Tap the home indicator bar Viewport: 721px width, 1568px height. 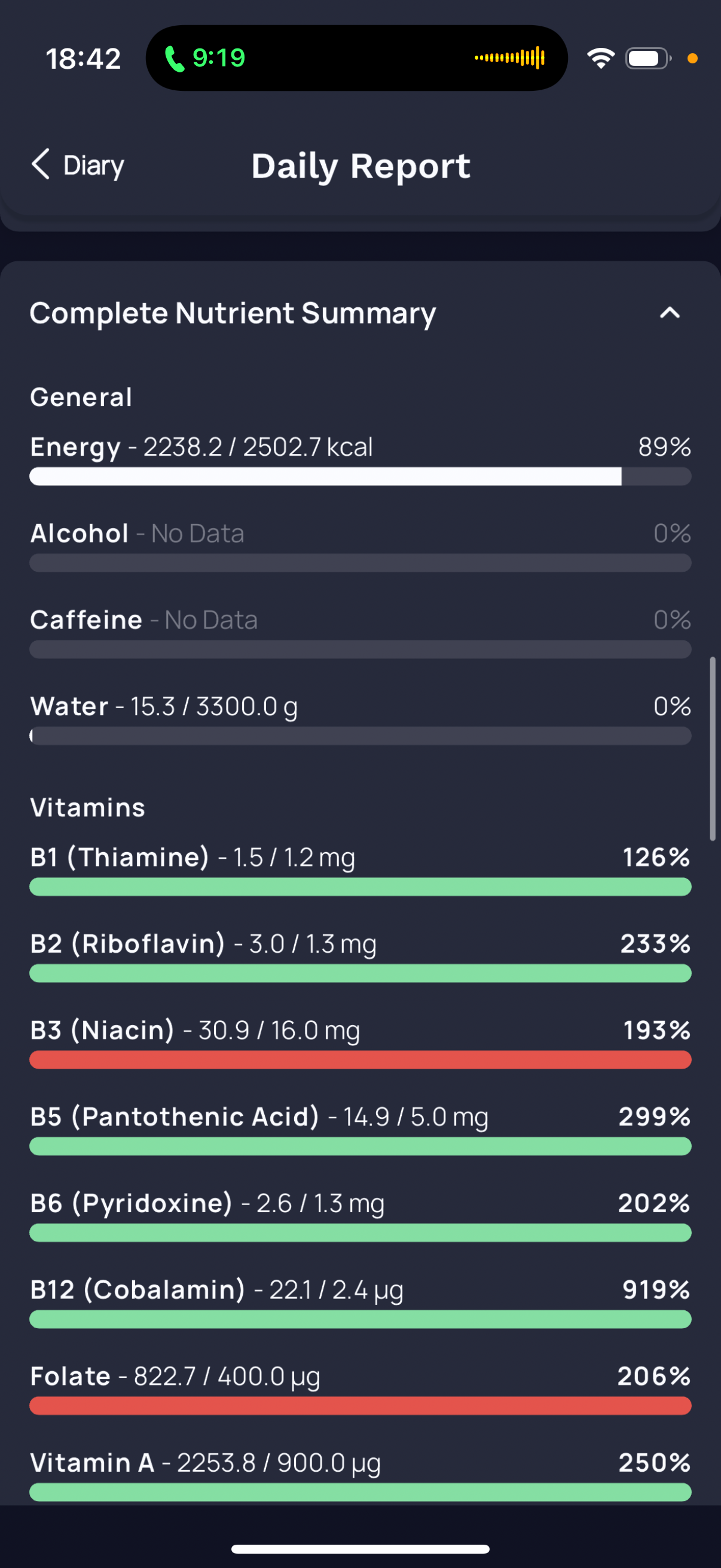tap(360, 1549)
